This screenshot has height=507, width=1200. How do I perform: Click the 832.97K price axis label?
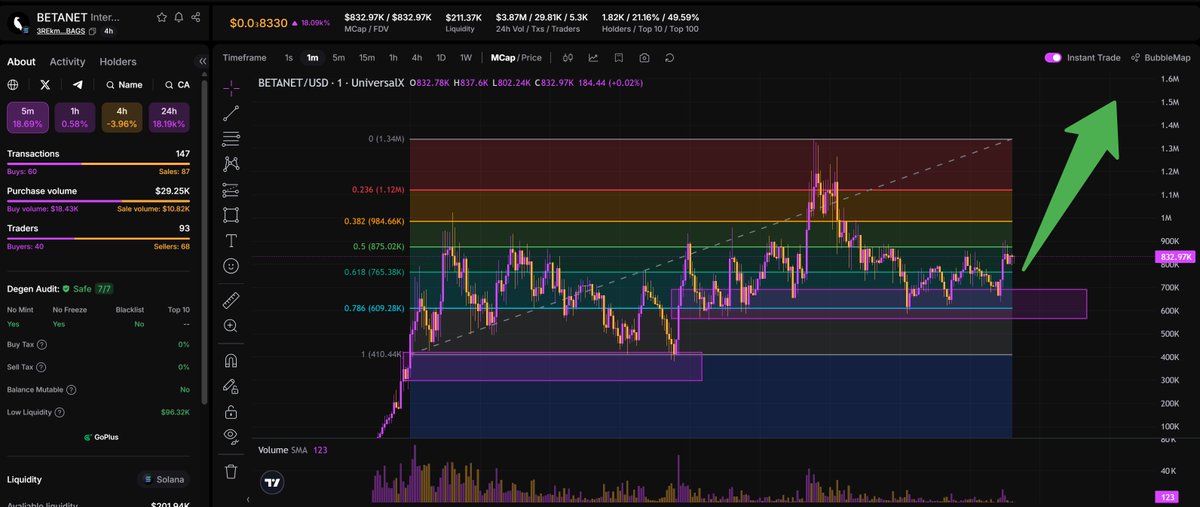1174,257
